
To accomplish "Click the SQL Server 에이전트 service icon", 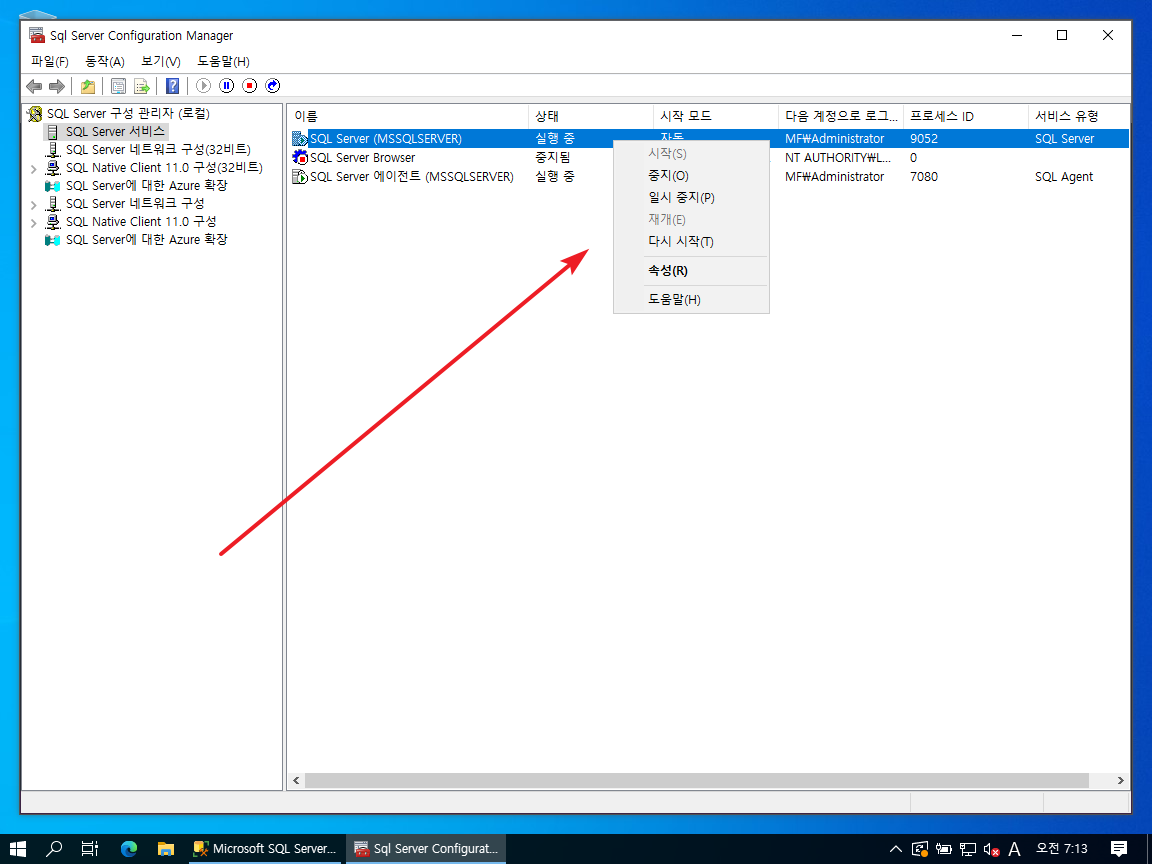I will click(300, 176).
